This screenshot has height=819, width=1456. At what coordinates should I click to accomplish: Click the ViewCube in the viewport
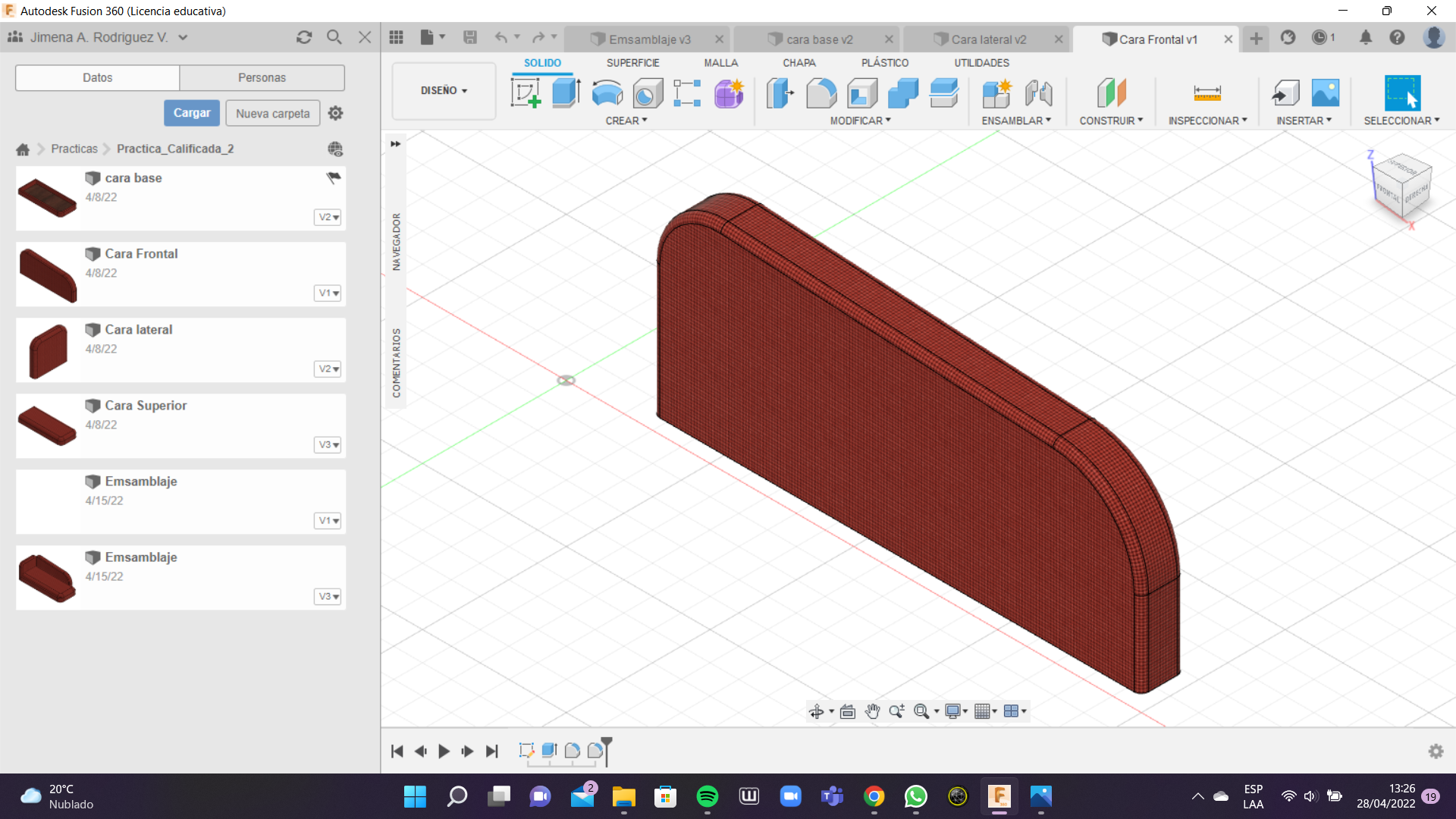click(x=1401, y=187)
